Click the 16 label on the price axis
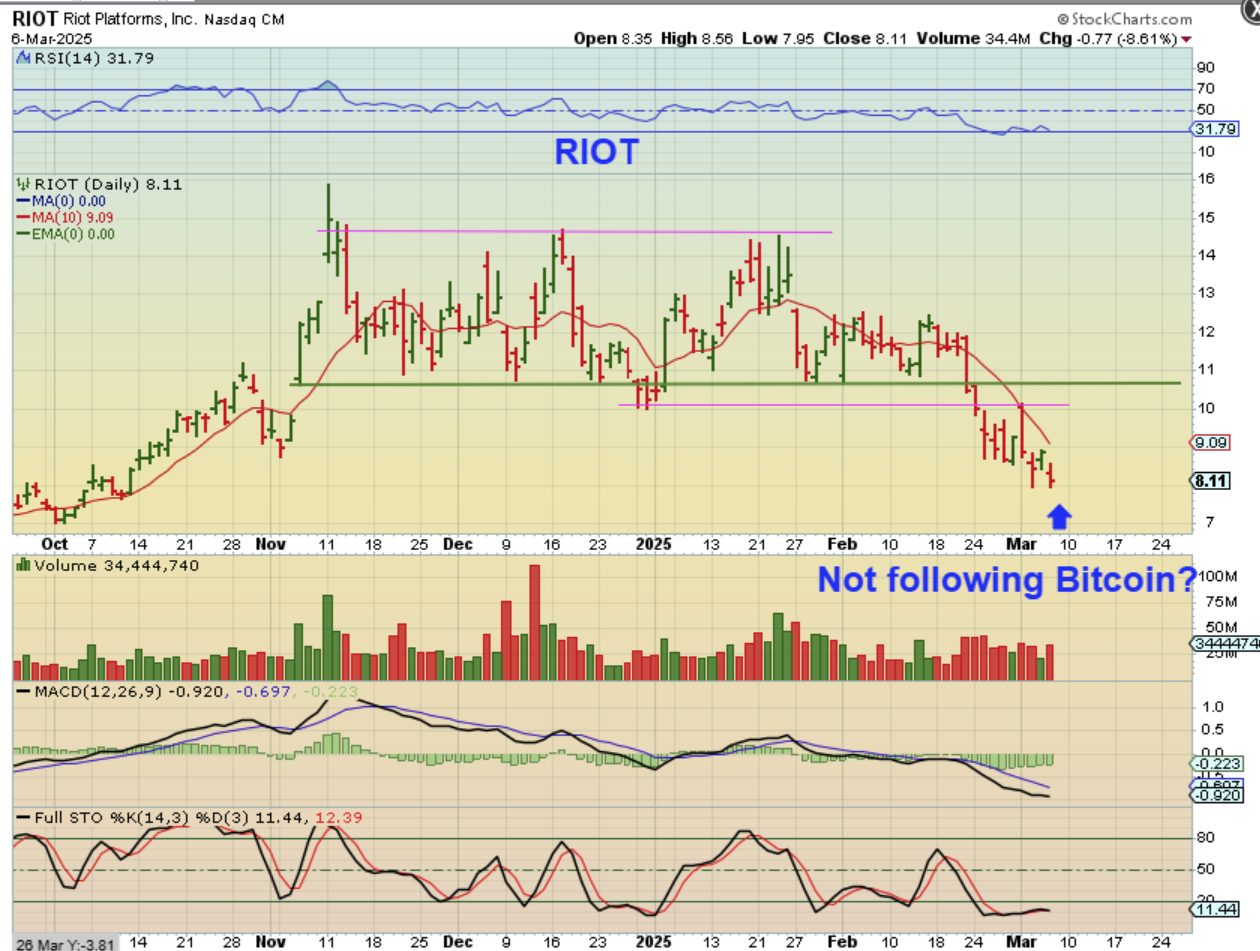The width and height of the screenshot is (1260, 951). [x=1207, y=179]
